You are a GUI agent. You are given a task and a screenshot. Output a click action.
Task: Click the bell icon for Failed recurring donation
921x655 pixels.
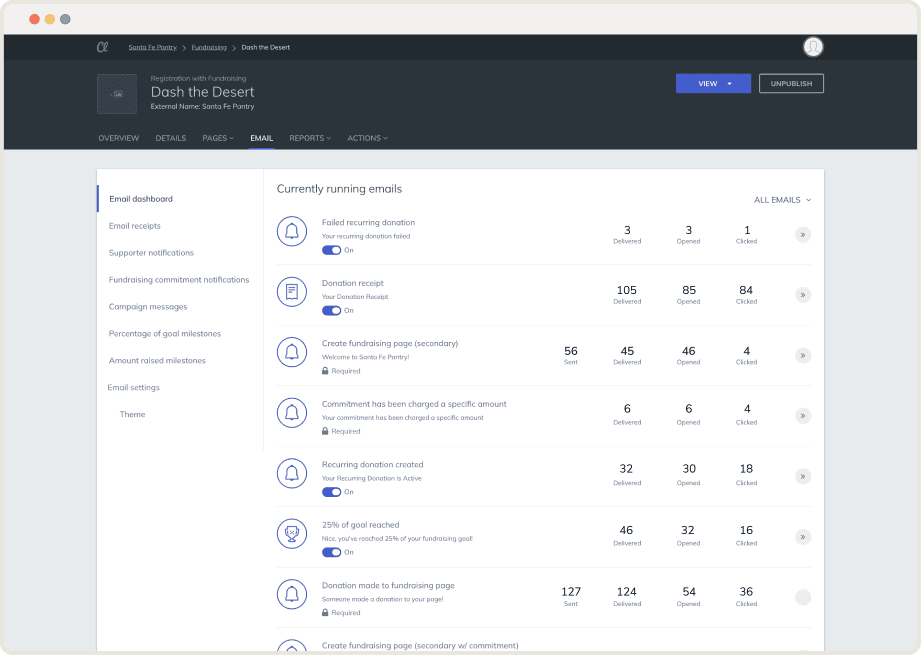pos(292,231)
